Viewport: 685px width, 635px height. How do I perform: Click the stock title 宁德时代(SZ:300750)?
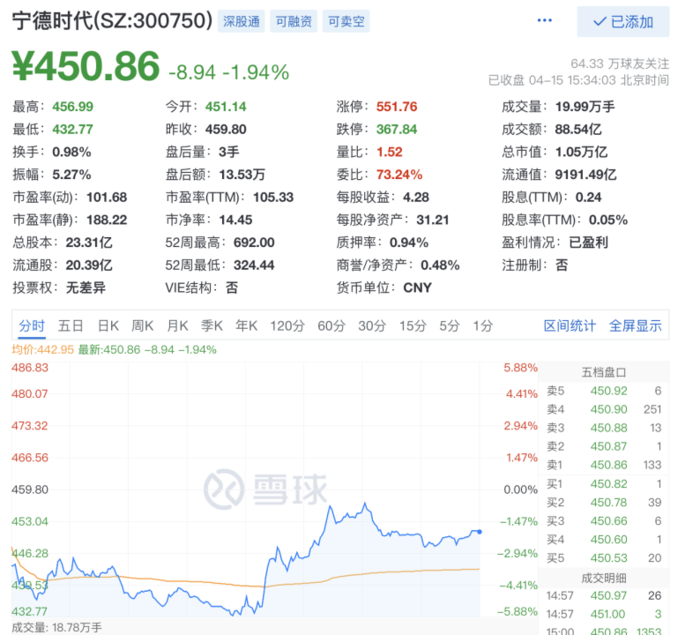coord(112,21)
